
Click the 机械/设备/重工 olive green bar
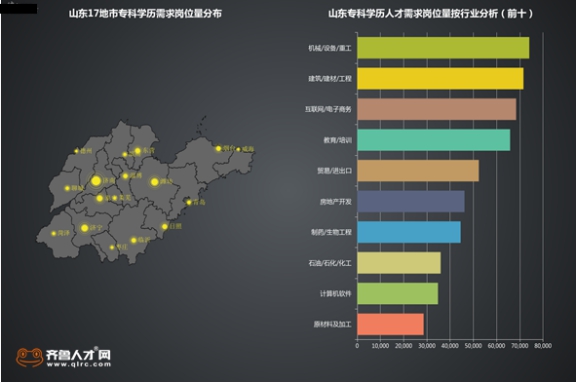point(443,48)
